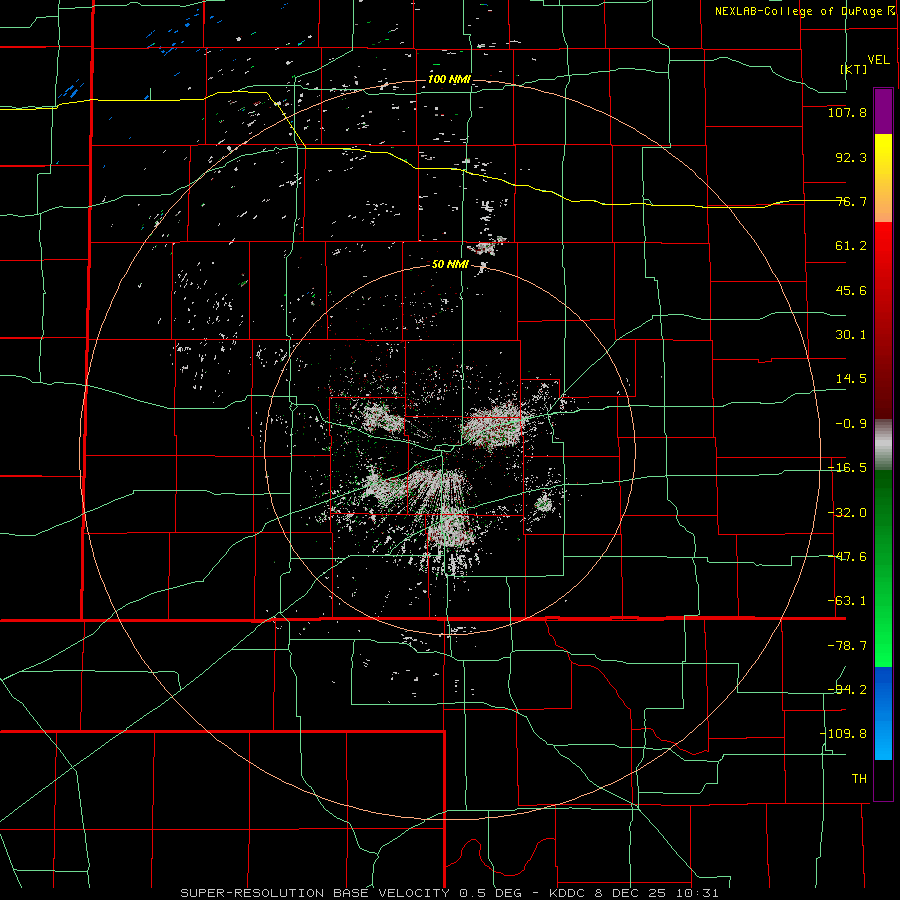Click the [KT] units label
Viewport: 900px width, 900px height.
pos(854,69)
